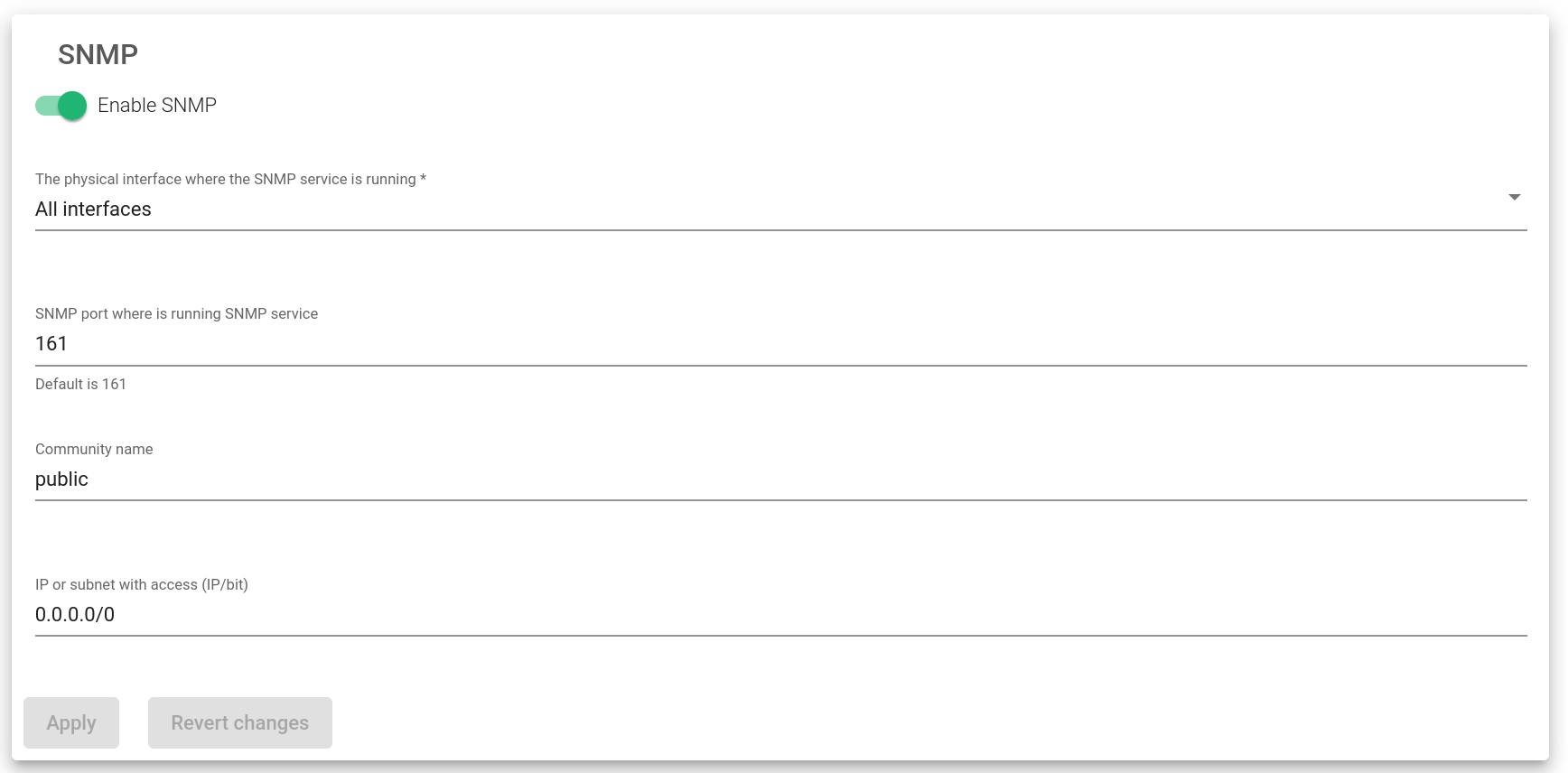Click the Revert changes button
This screenshot has width=1568, height=773.
(x=240, y=722)
